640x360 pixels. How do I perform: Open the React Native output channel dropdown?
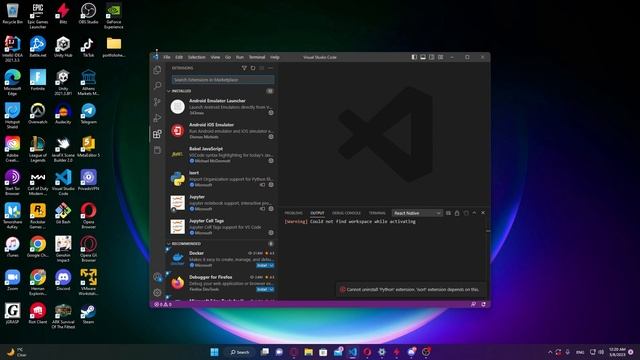pyautogui.click(x=417, y=213)
